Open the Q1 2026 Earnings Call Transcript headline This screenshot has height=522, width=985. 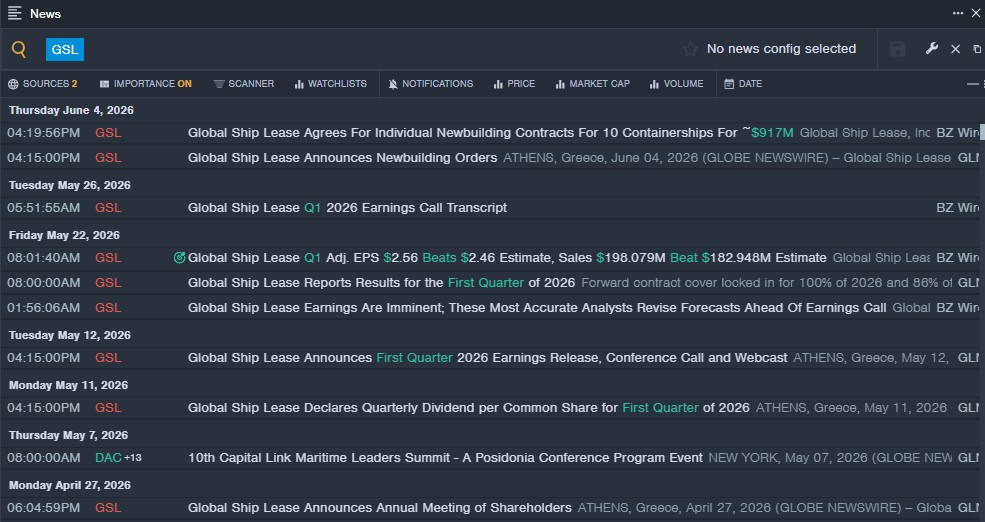[x=347, y=207]
